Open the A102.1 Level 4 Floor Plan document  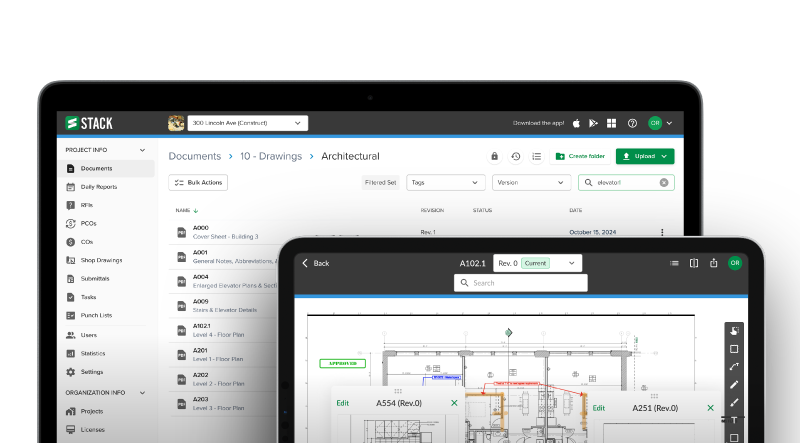[218, 330]
